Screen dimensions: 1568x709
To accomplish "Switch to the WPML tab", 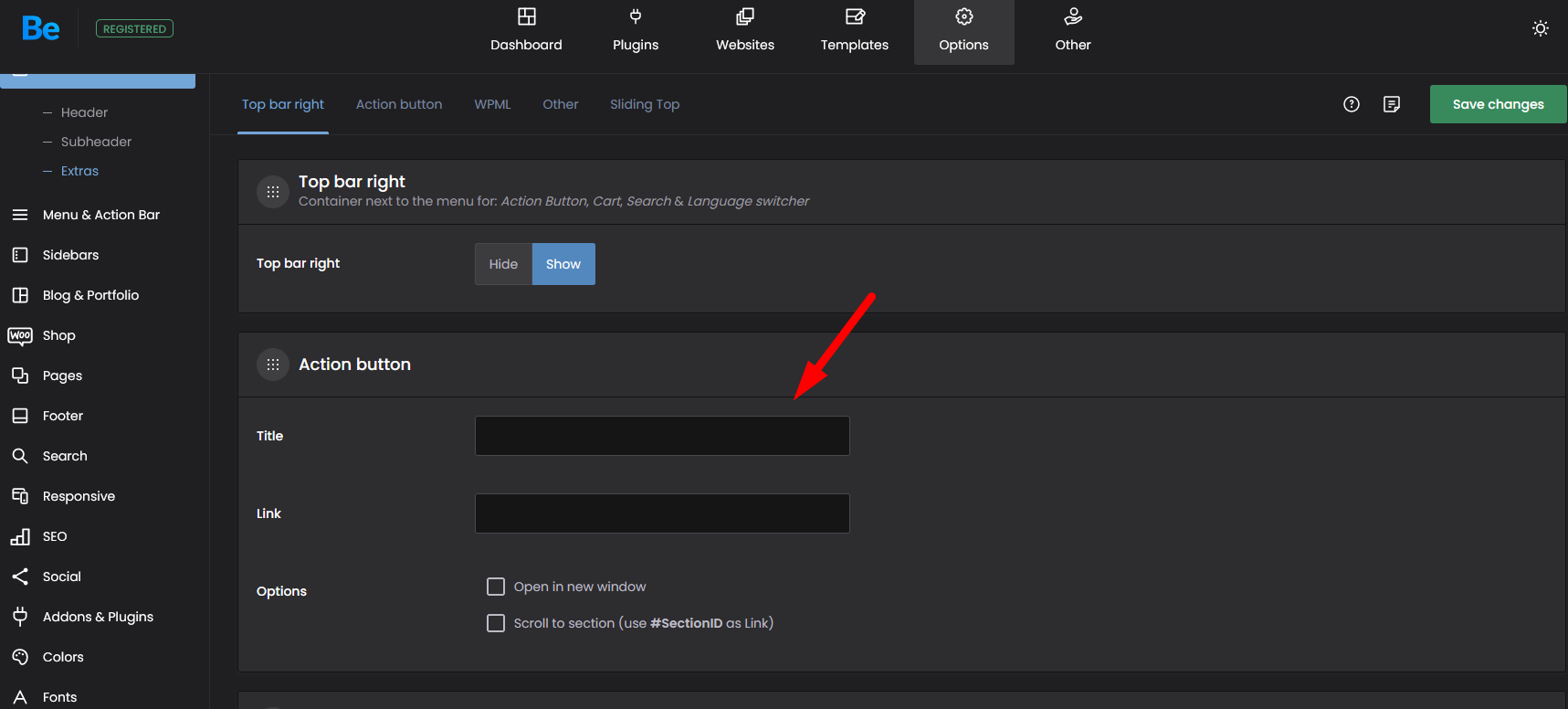I will pyautogui.click(x=492, y=104).
